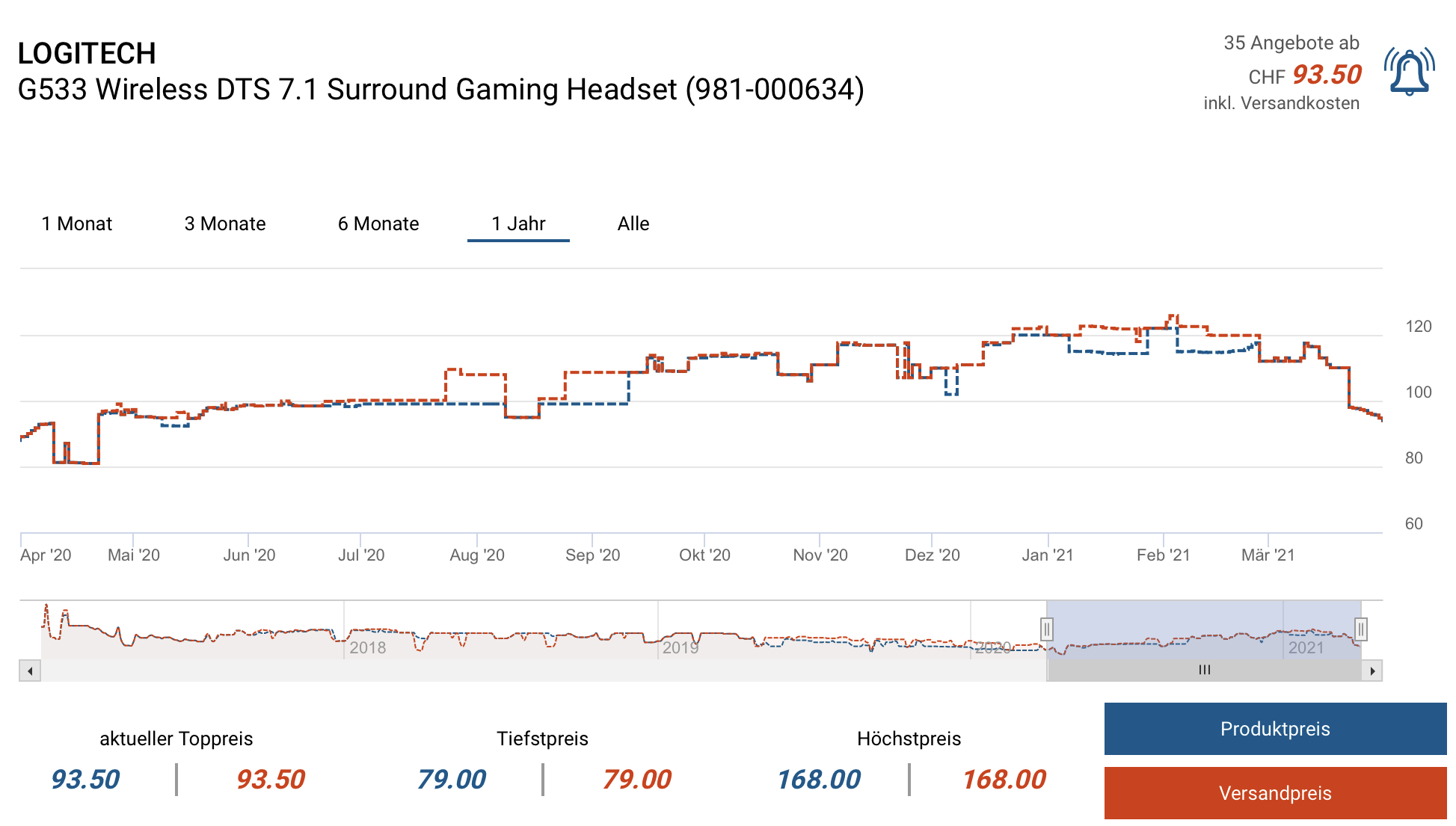
Task: Click the 2019 area in navigator
Action: [x=680, y=647]
